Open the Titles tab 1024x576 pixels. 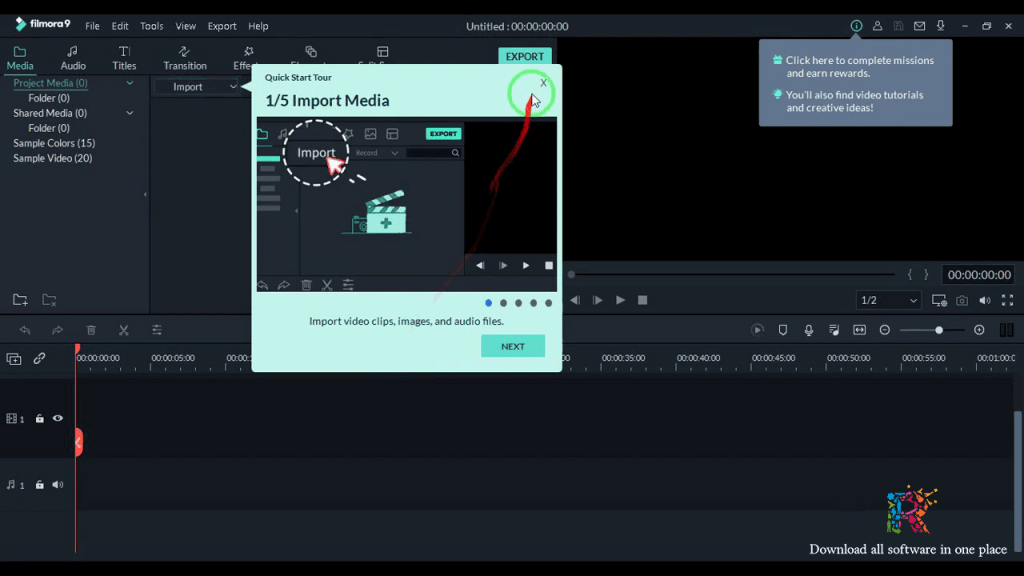(124, 58)
